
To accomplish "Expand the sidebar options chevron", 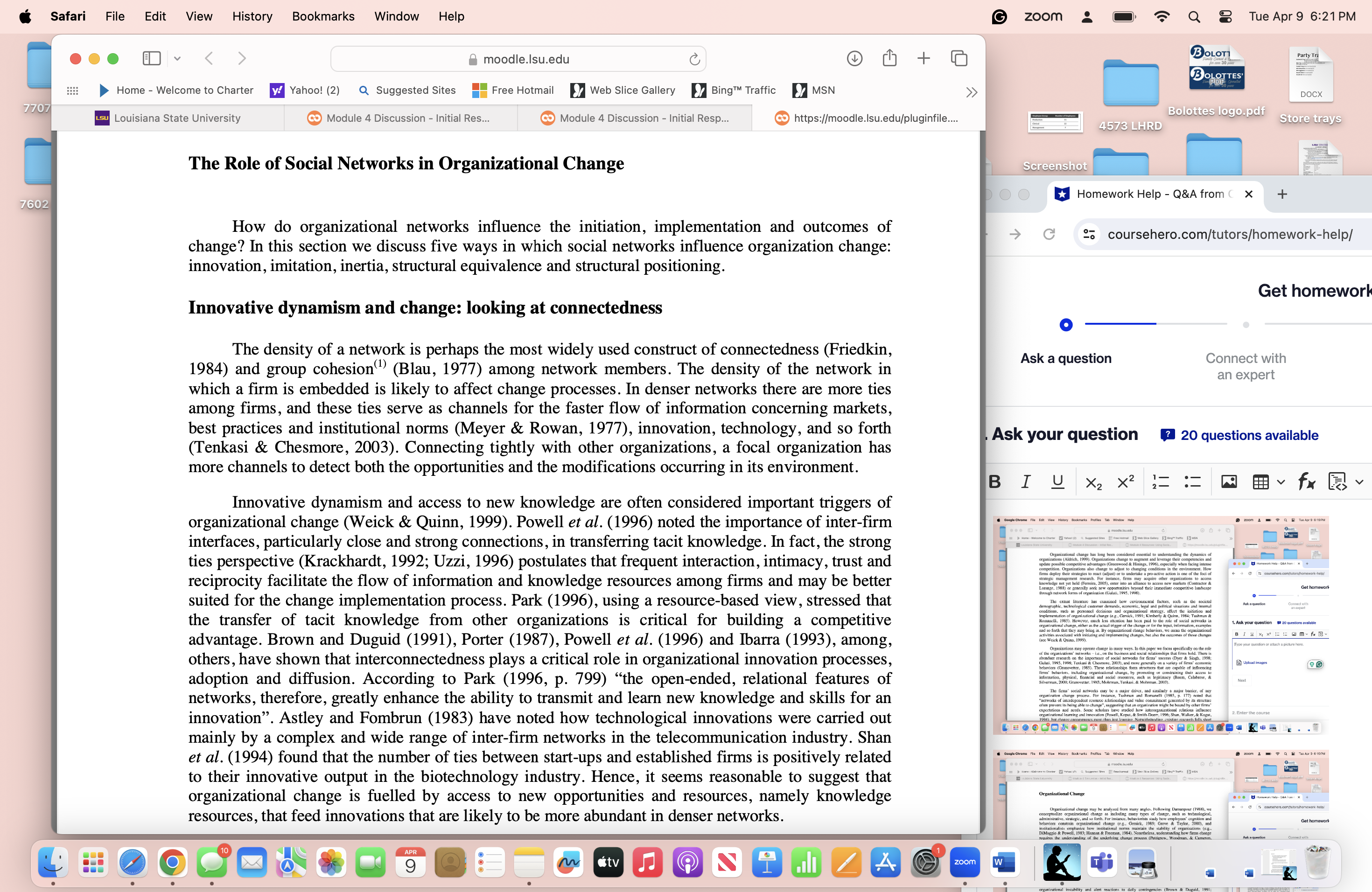I will pyautogui.click(x=177, y=58).
